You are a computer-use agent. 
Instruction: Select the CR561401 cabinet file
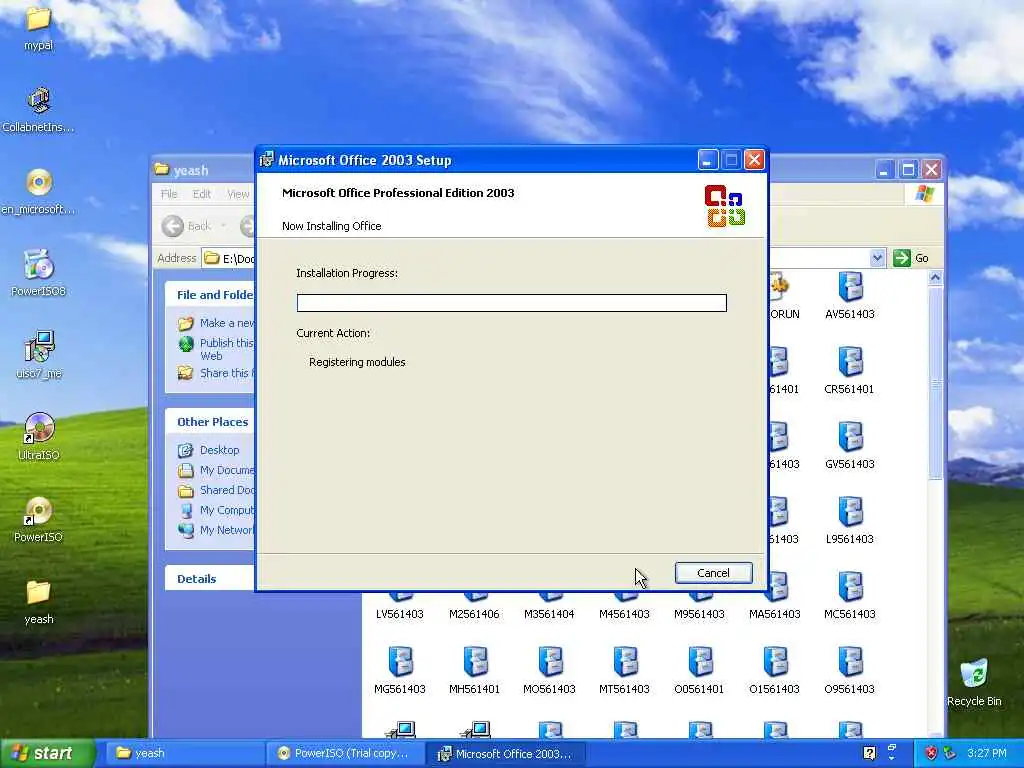click(850, 370)
